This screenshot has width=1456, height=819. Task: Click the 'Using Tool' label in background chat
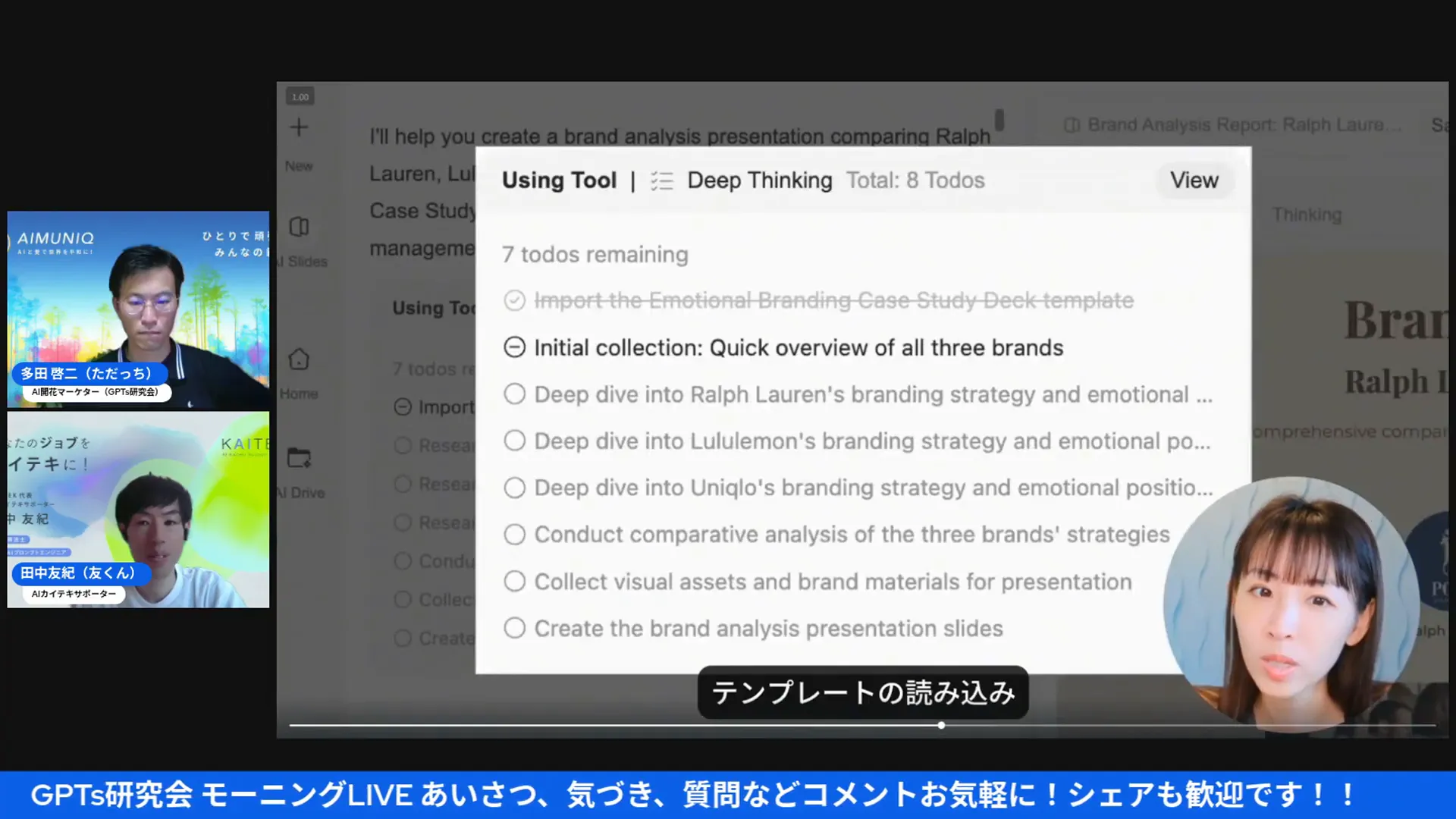click(434, 308)
